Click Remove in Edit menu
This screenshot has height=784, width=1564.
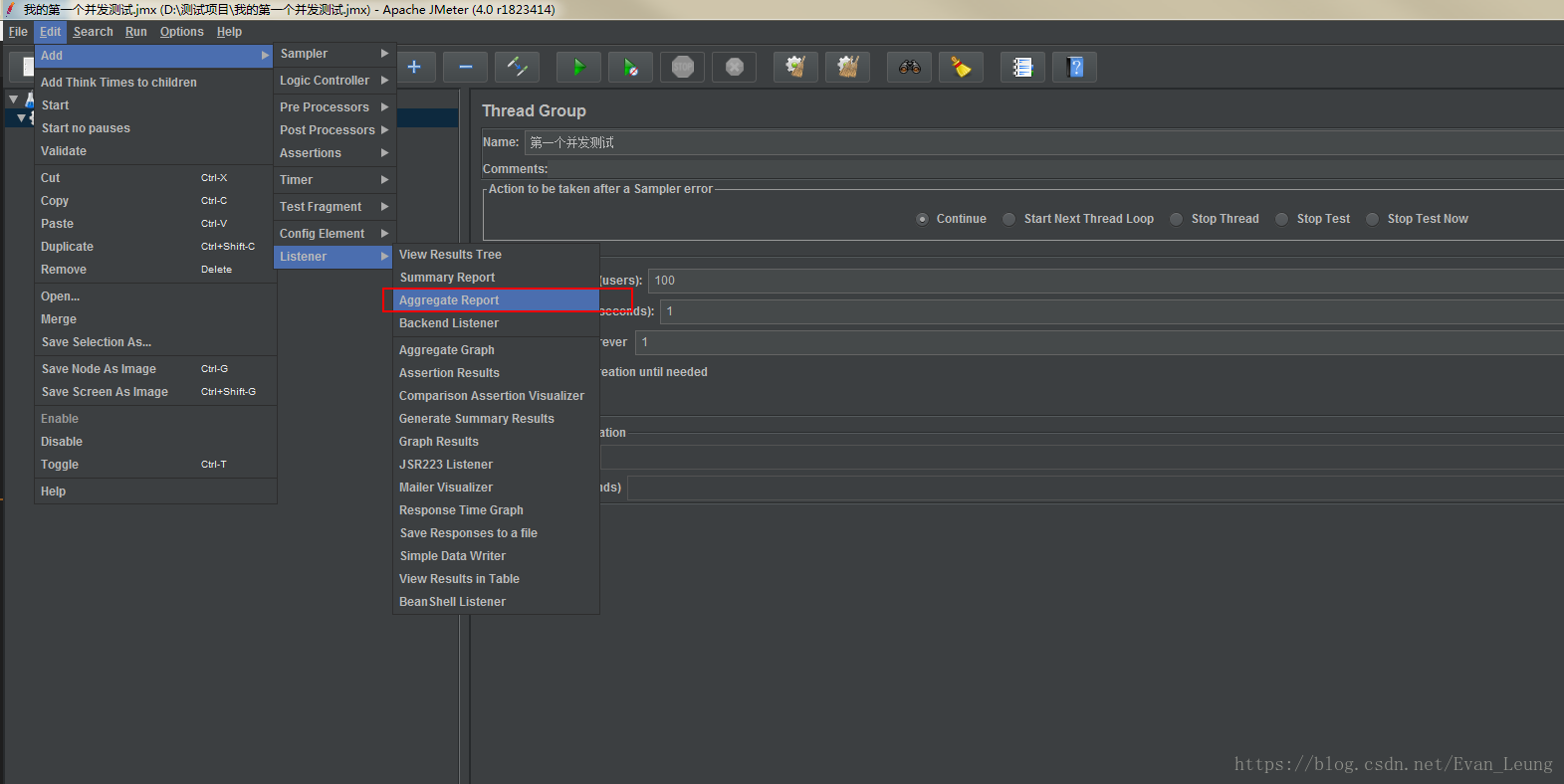tap(154, 270)
